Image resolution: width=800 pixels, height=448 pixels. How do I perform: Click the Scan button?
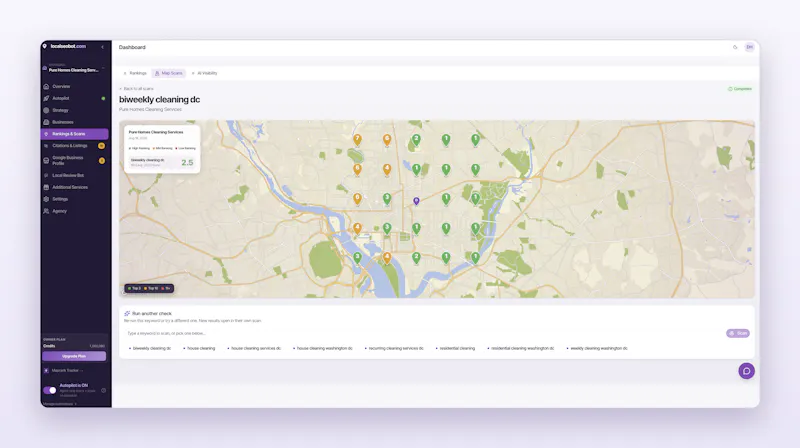click(738, 333)
